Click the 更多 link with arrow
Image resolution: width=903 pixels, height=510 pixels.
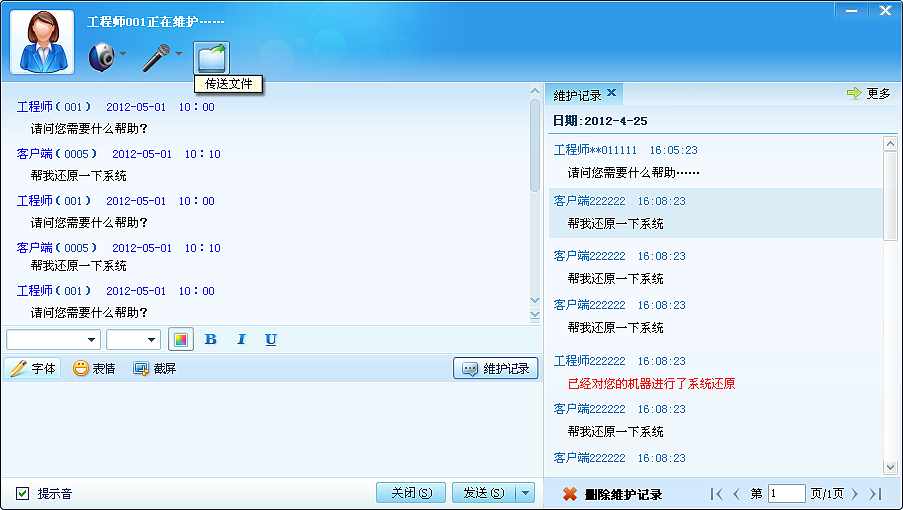tap(868, 93)
